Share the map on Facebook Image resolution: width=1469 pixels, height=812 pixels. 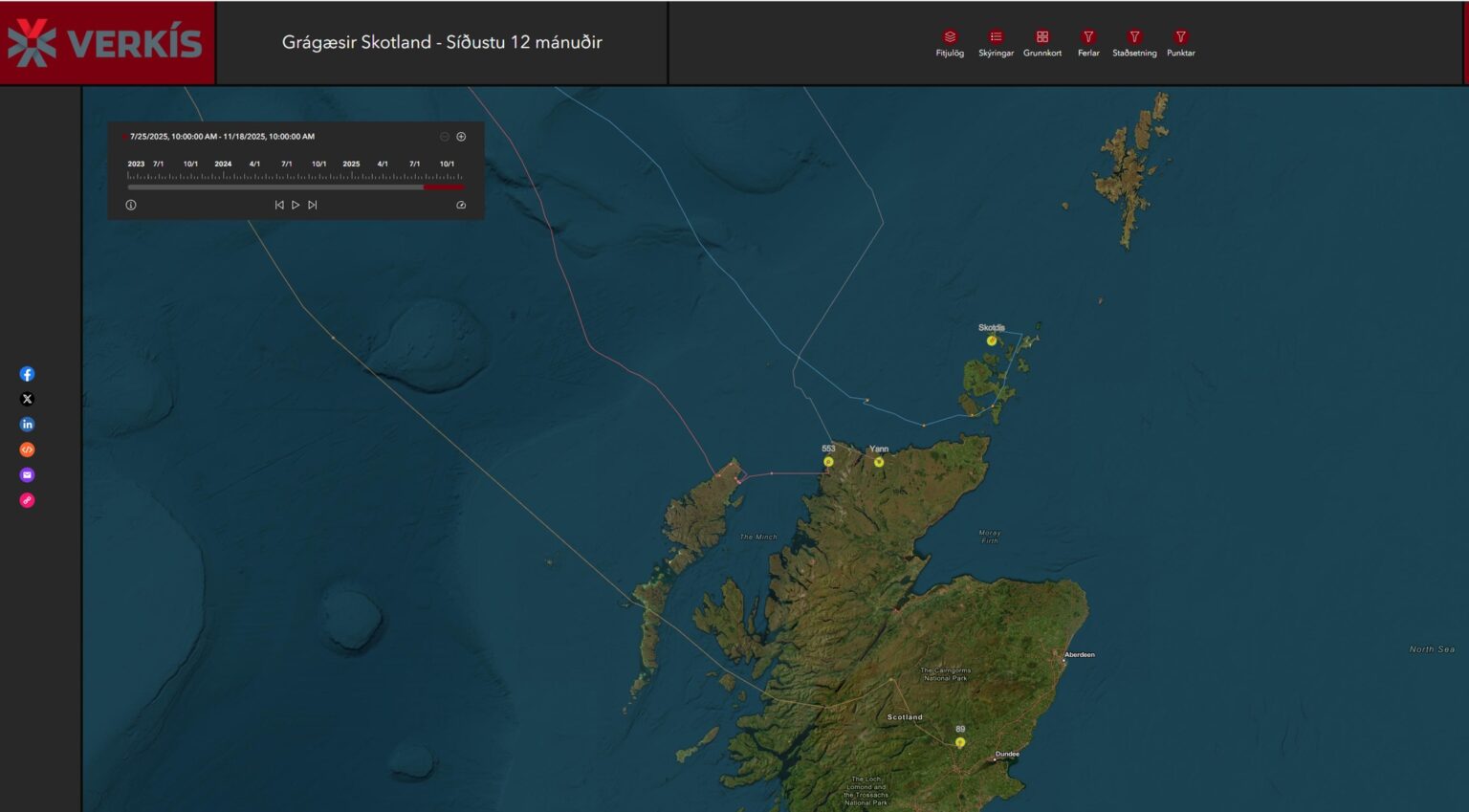(27, 374)
